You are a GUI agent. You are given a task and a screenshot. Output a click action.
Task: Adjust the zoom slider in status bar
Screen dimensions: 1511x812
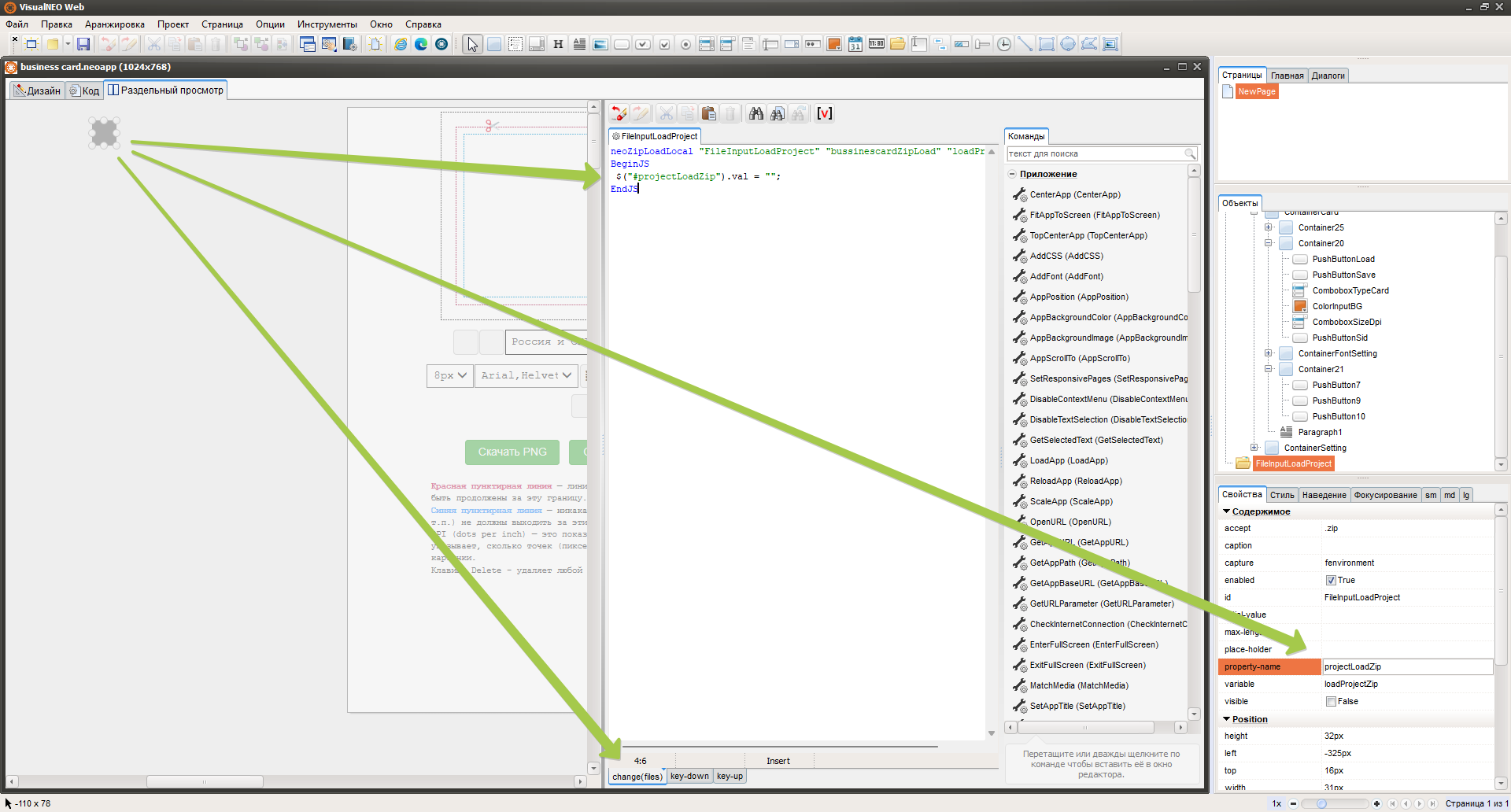1321,804
